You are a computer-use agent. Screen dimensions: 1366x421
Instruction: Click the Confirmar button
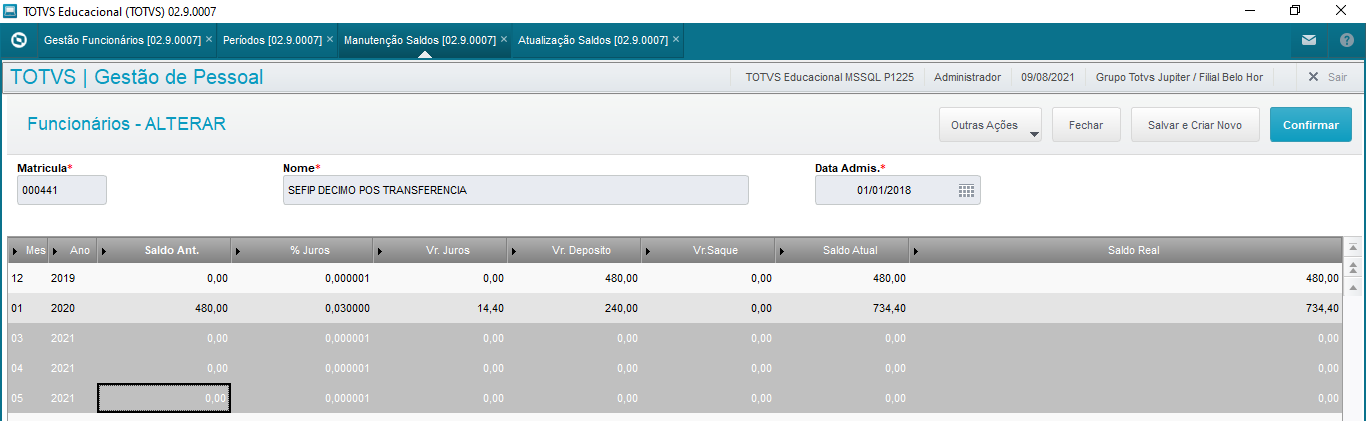point(1311,125)
